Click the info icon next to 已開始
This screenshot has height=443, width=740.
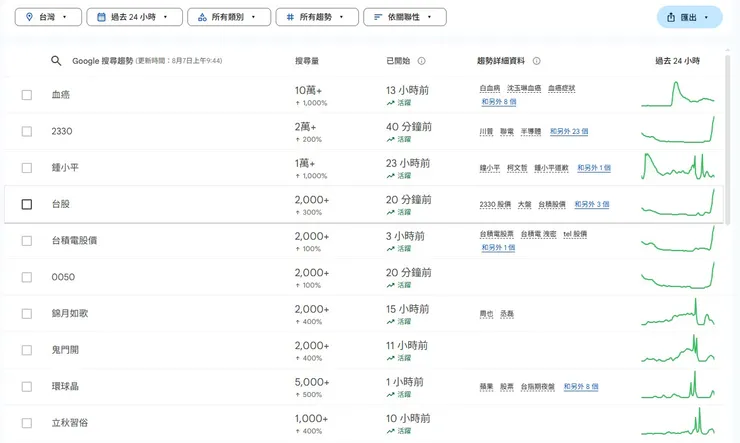click(x=421, y=61)
